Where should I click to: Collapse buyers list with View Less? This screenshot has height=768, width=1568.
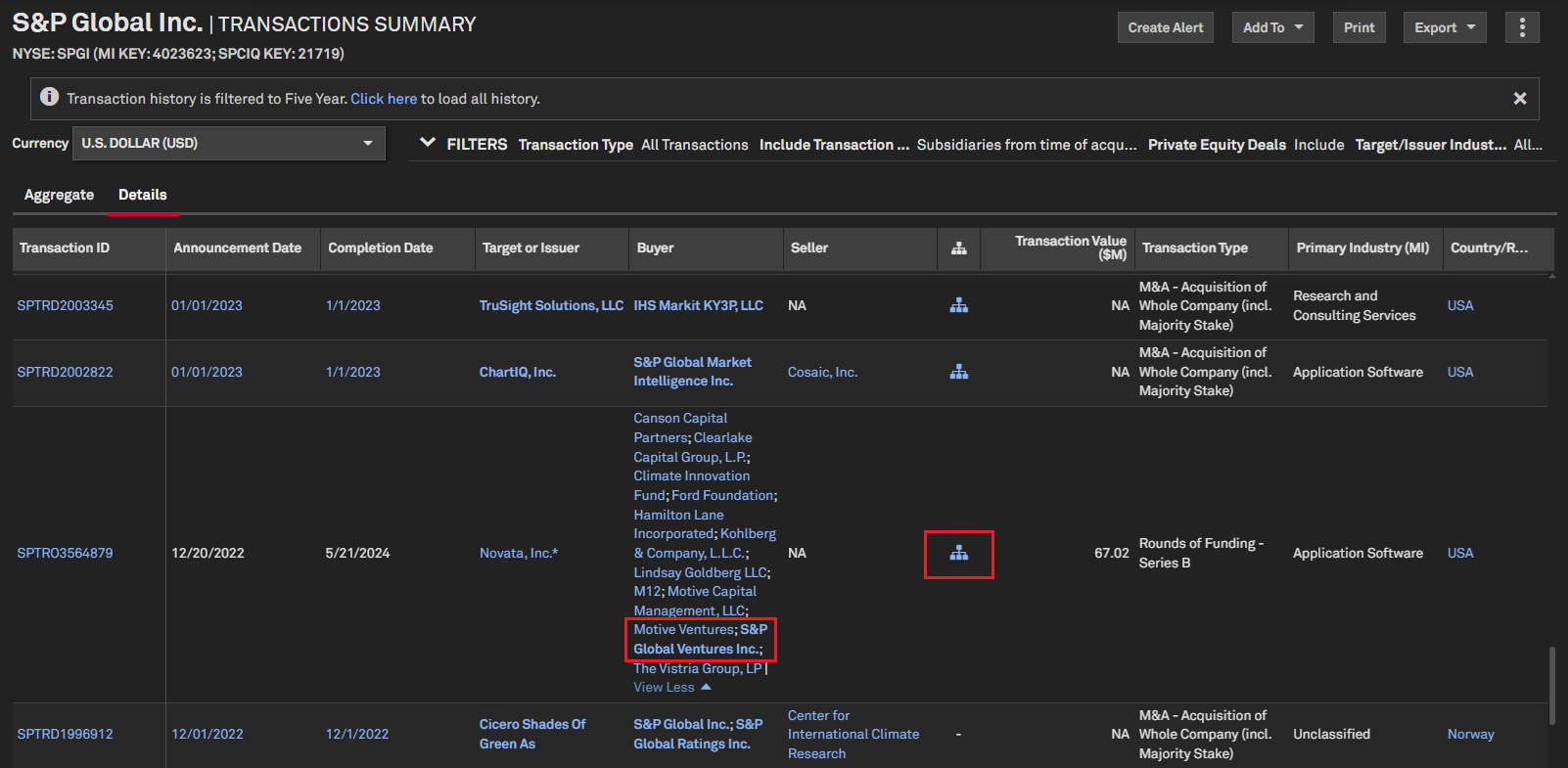pos(672,687)
